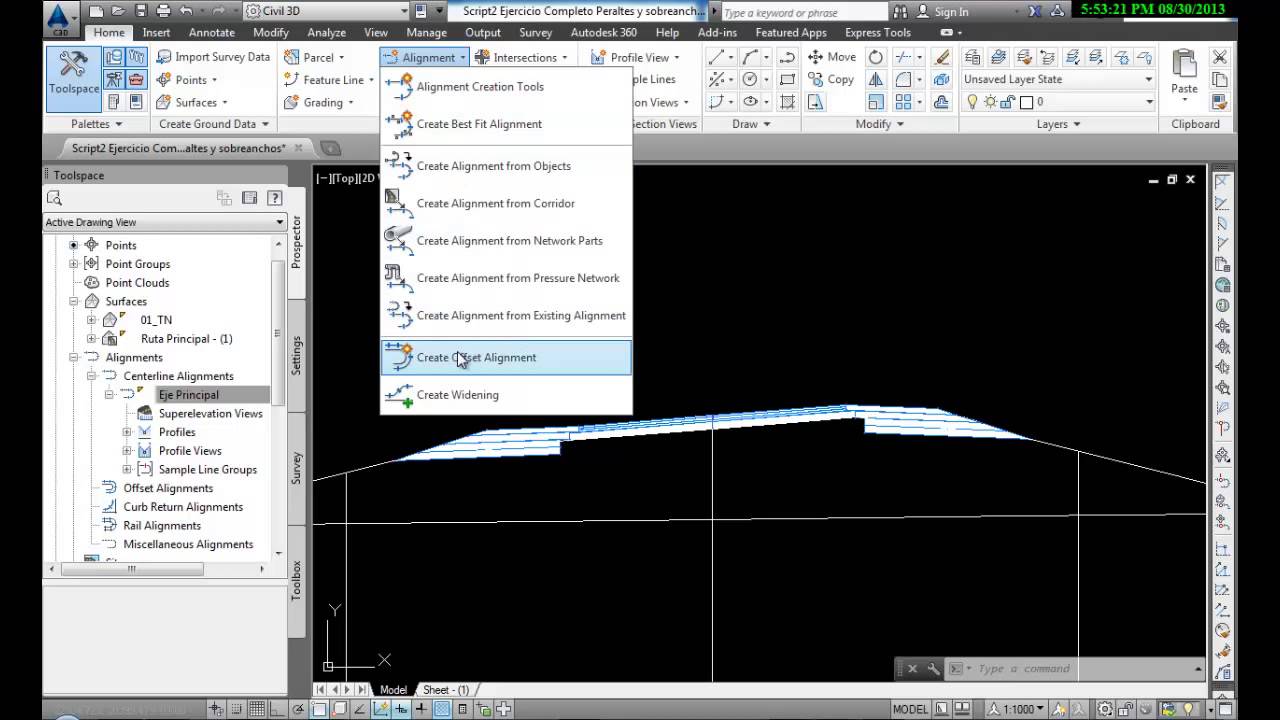Choose Create Widening menu item
This screenshot has width=1280, height=720.
click(506, 395)
